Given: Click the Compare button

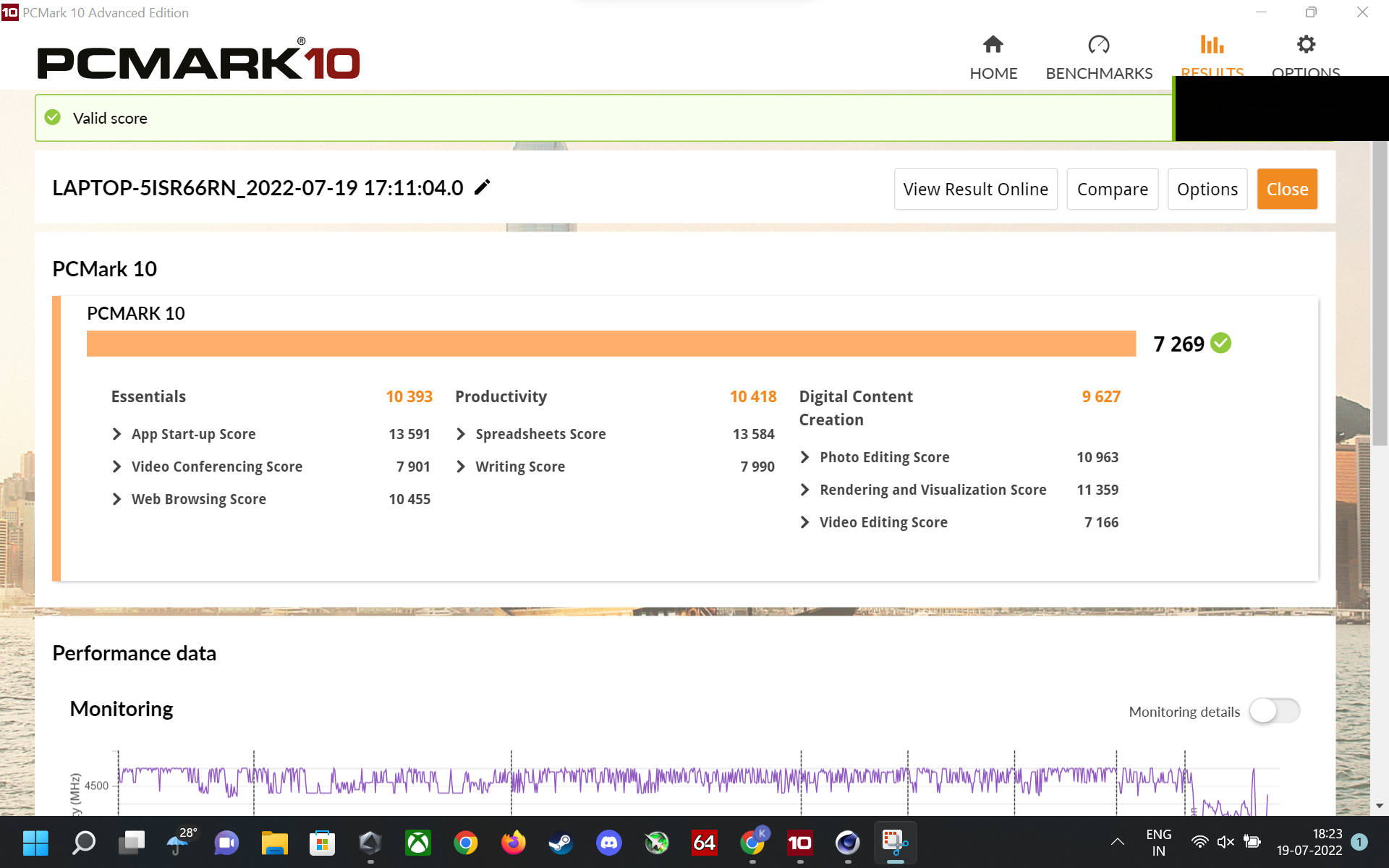Looking at the screenshot, I should (1112, 190).
